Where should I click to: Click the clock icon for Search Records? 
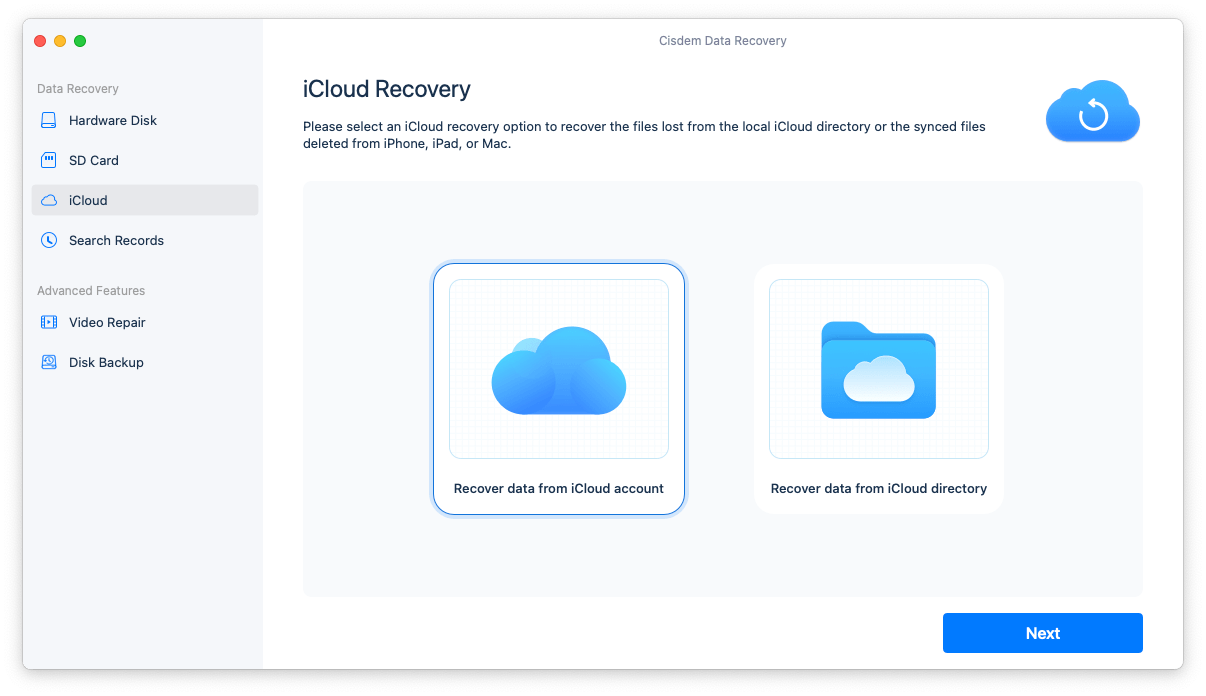[49, 240]
